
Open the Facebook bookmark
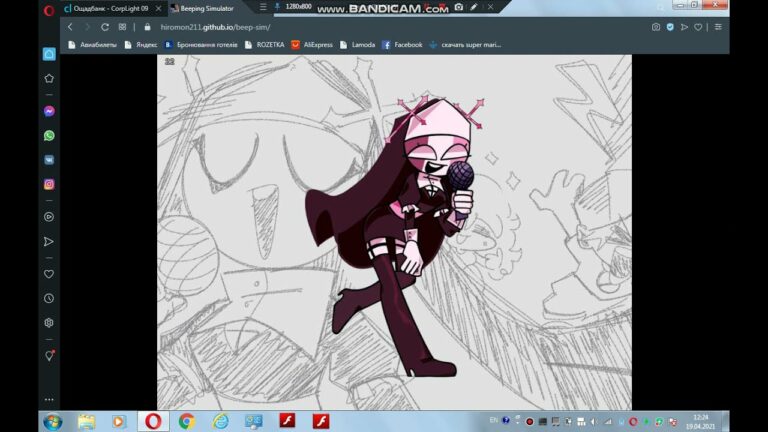402,45
